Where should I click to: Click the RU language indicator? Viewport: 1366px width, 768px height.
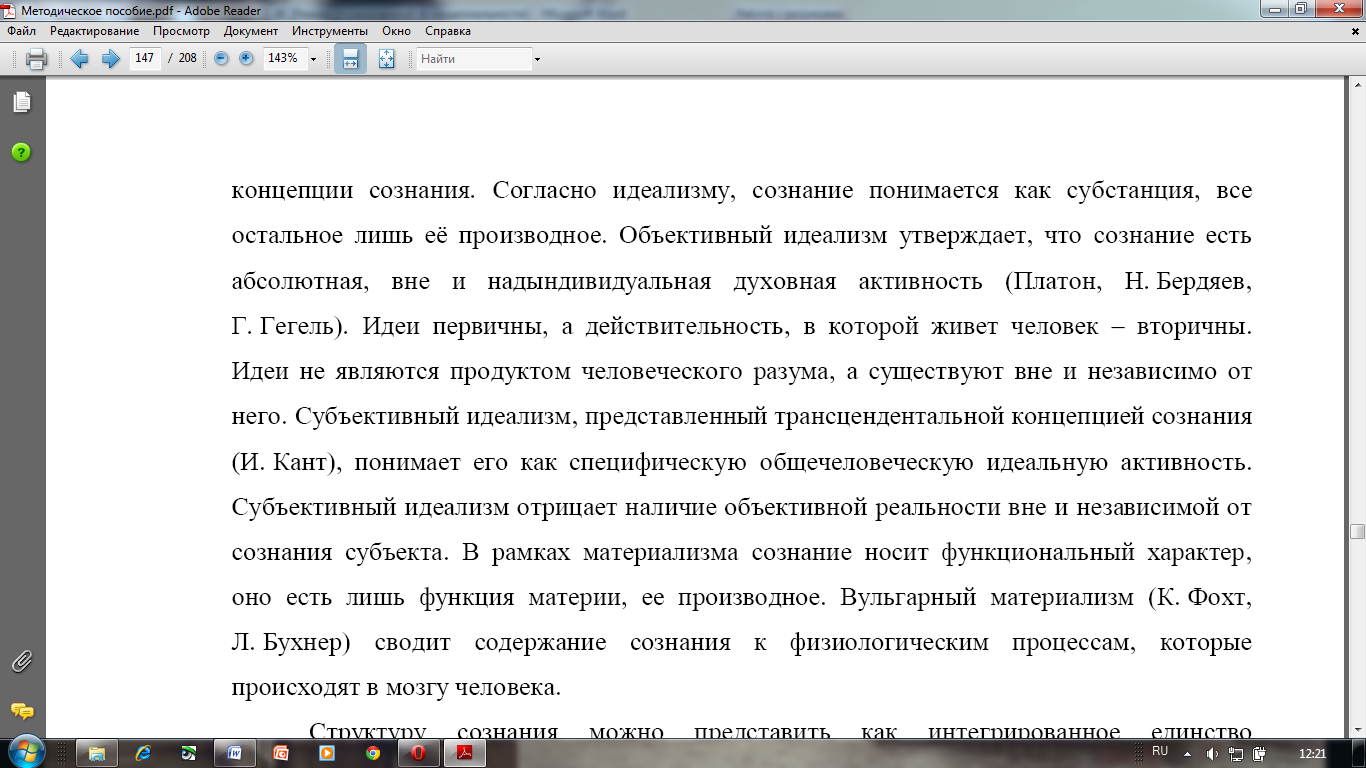point(1160,750)
